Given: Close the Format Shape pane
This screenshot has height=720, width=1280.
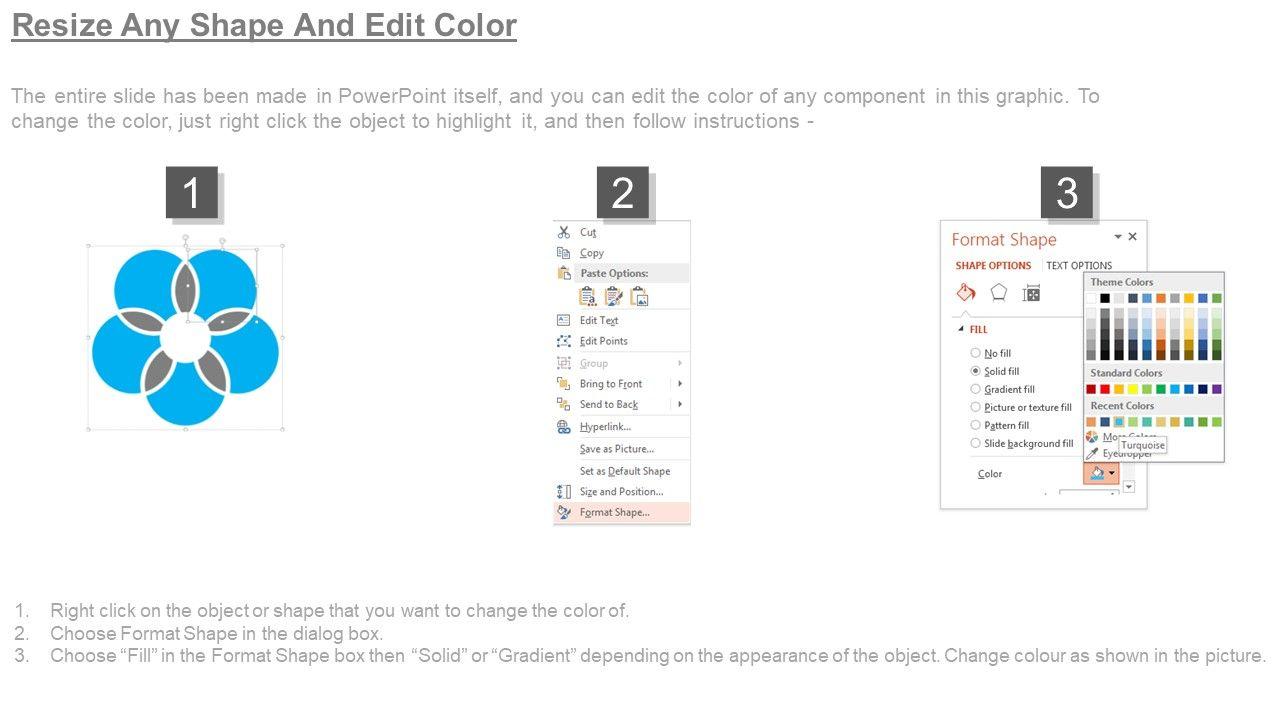Looking at the screenshot, I should point(1132,237).
